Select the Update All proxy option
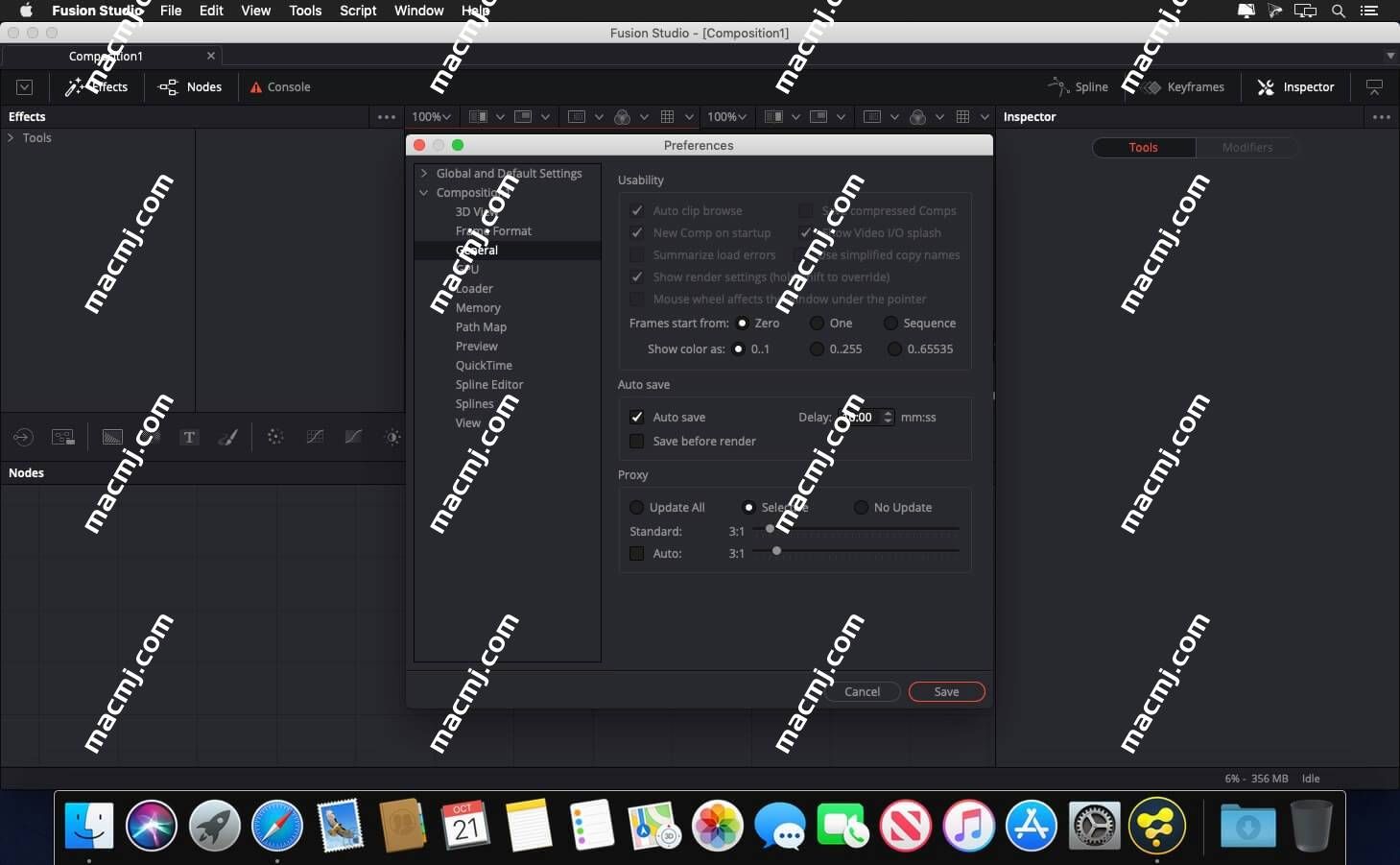The image size is (1400, 865). [x=636, y=507]
